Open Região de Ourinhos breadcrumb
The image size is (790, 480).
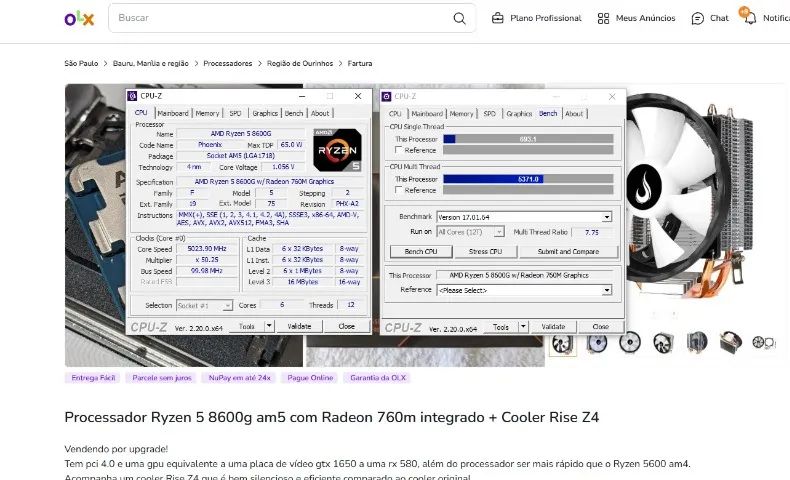(x=300, y=63)
